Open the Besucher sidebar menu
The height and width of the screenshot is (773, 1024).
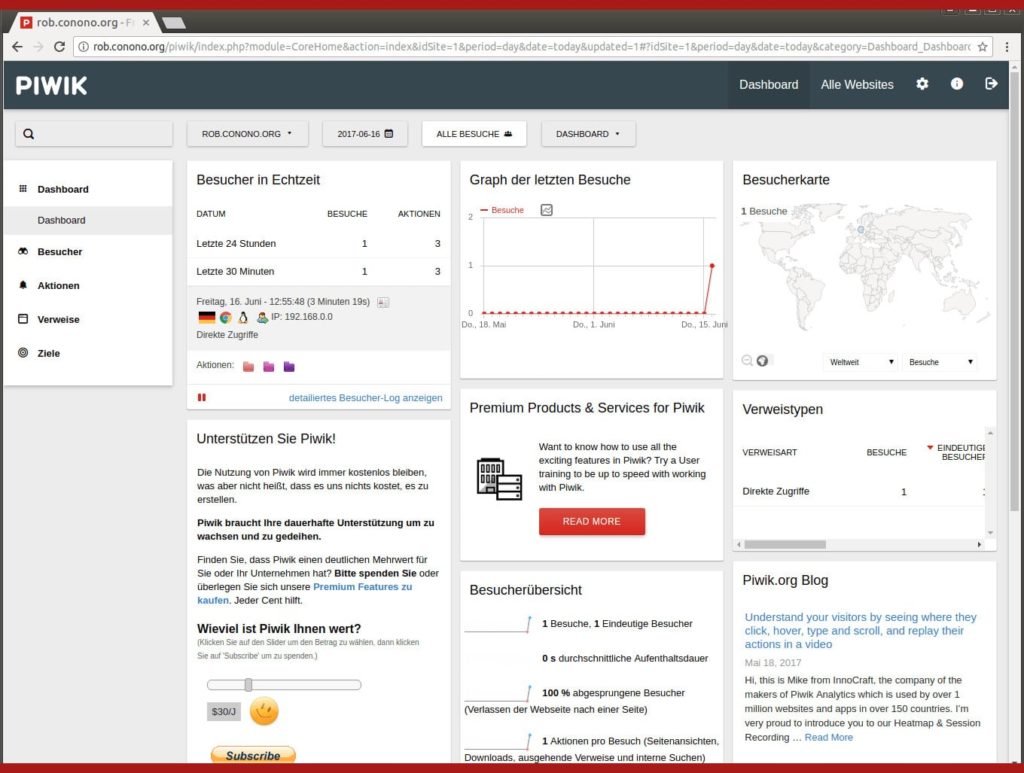(x=59, y=251)
